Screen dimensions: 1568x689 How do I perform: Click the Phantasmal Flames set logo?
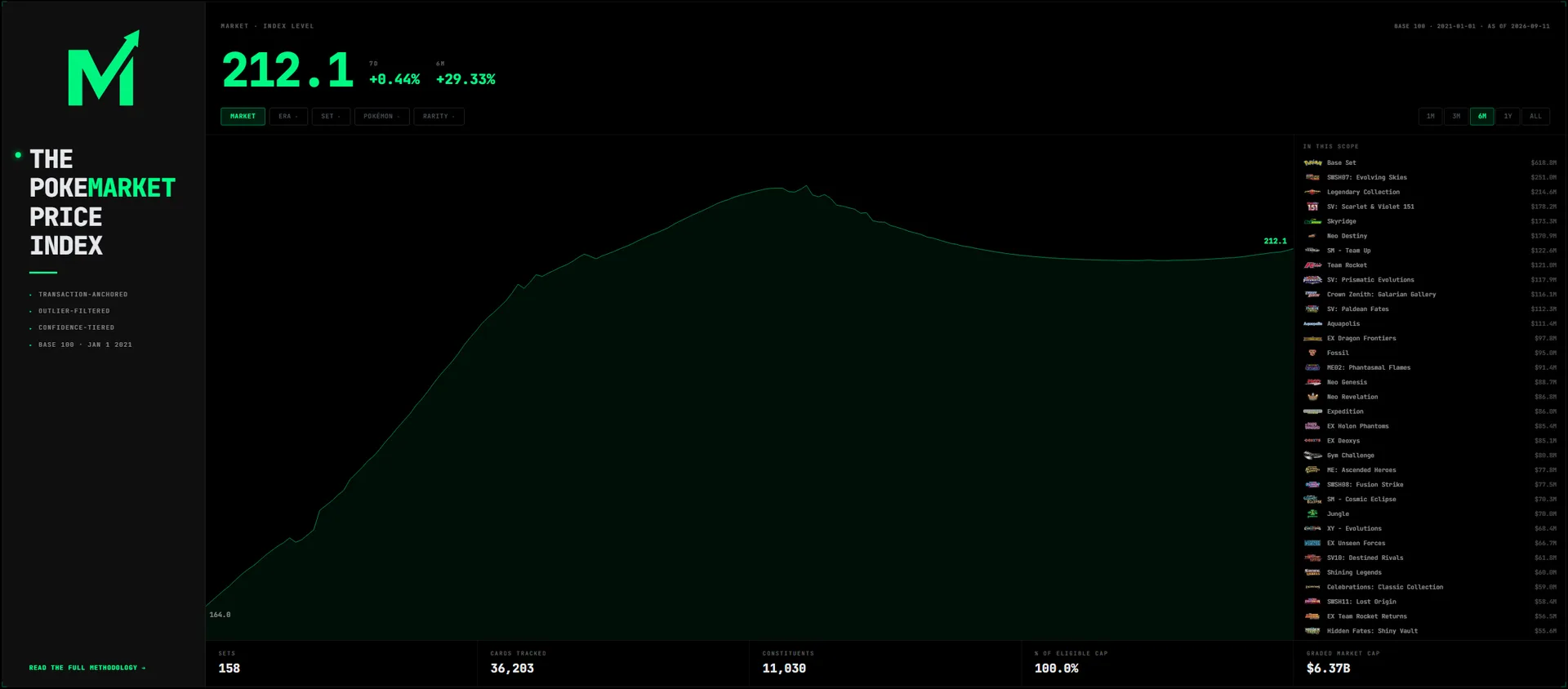[x=1312, y=368]
